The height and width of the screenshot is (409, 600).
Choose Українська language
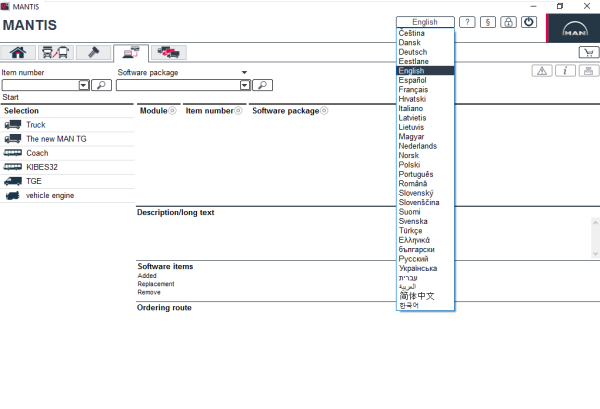[x=425, y=268]
